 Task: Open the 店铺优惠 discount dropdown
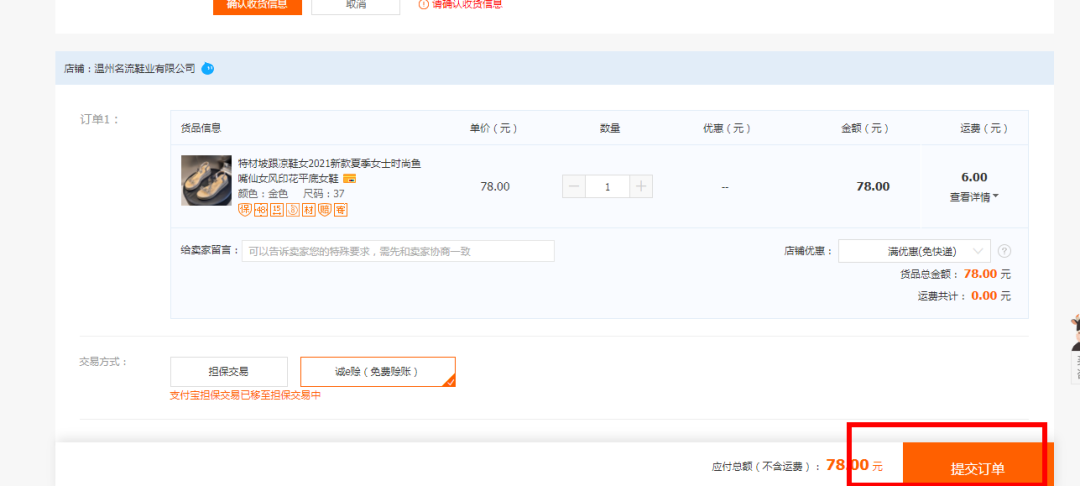point(914,251)
